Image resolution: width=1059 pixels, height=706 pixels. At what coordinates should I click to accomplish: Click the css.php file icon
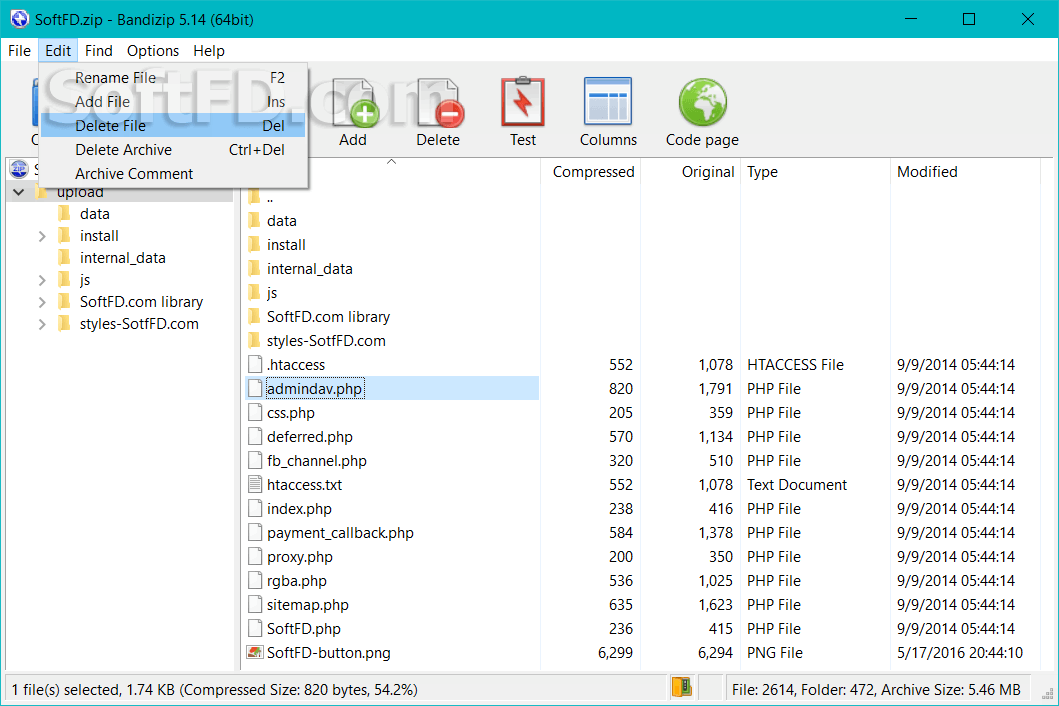click(x=255, y=413)
